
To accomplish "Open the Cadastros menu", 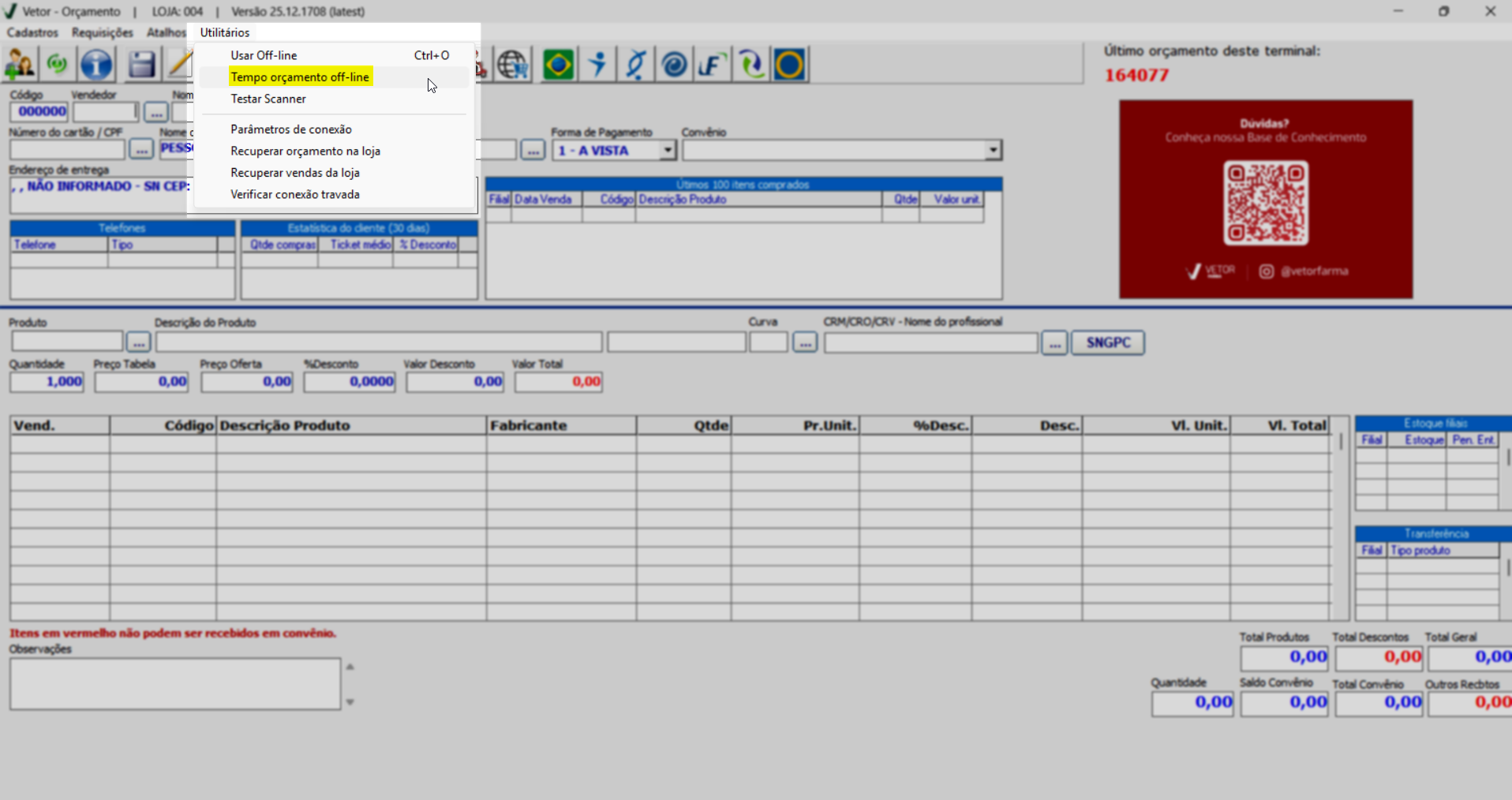I will pyautogui.click(x=32, y=32).
